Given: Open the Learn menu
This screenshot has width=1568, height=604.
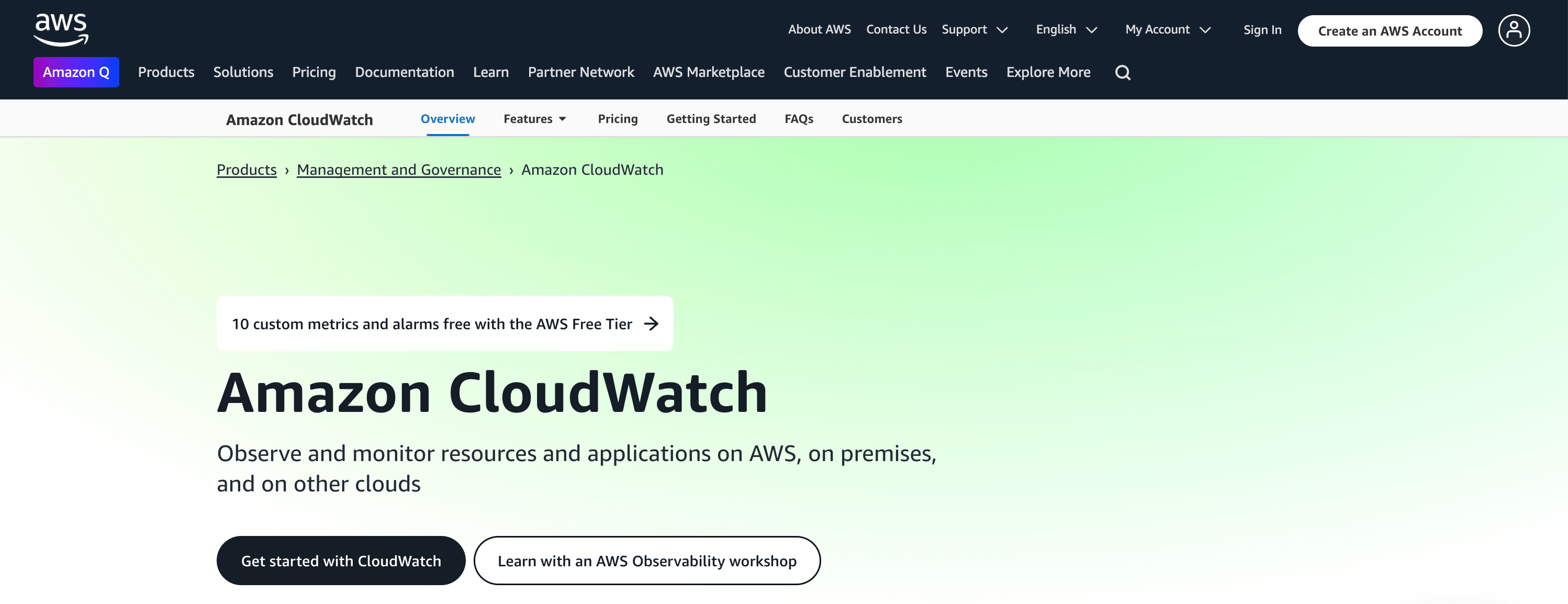Looking at the screenshot, I should pos(490,72).
